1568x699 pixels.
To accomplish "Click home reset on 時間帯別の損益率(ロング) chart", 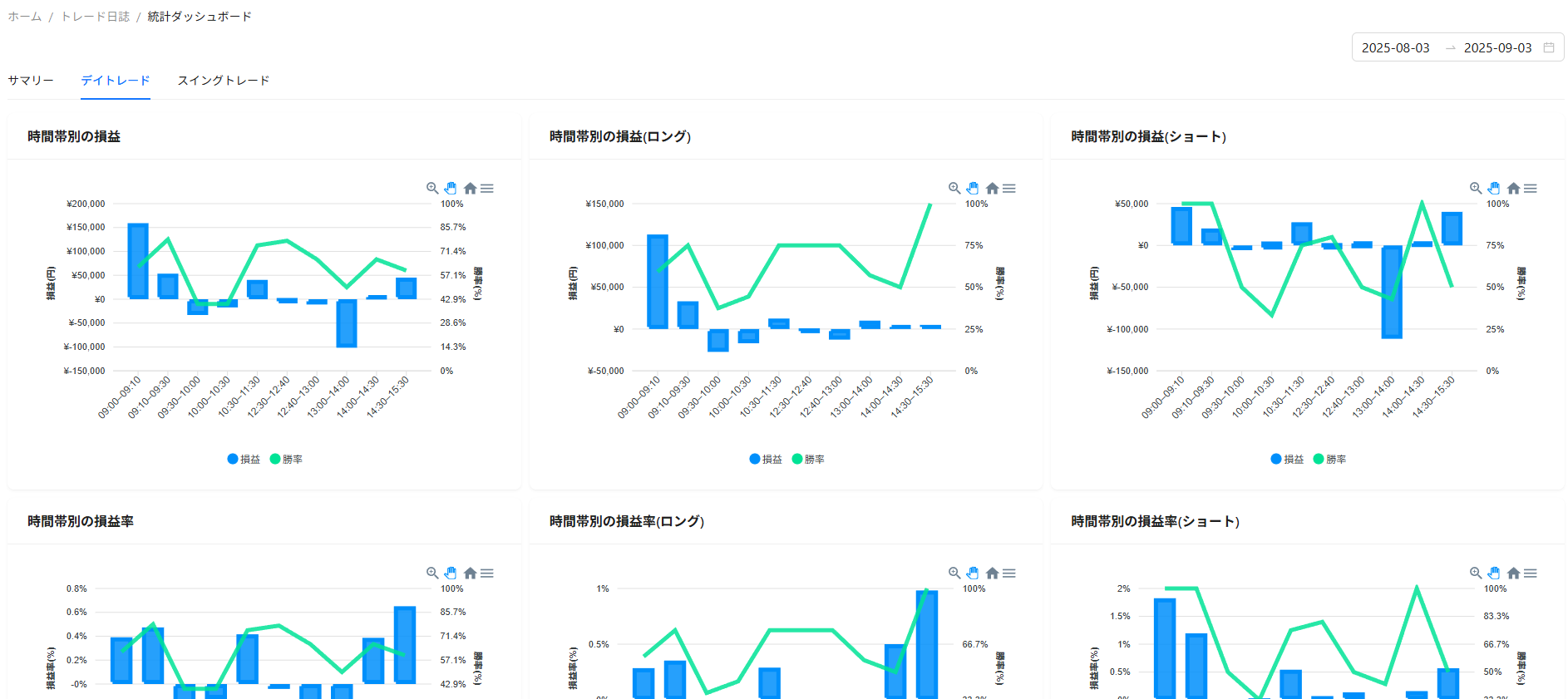I will tap(992, 573).
